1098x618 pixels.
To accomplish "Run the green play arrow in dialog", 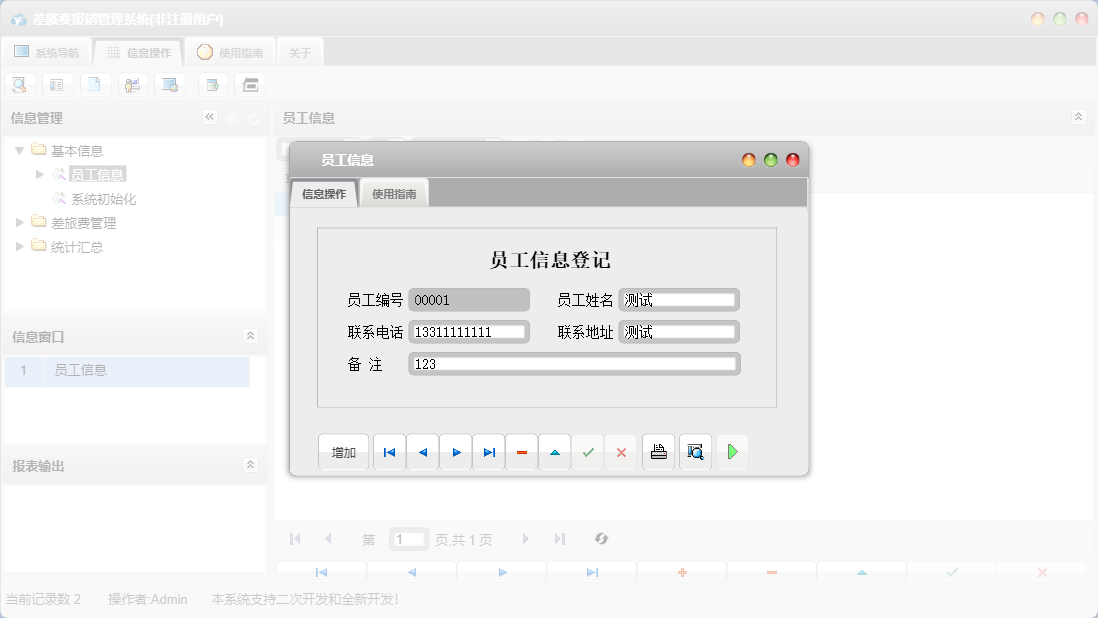I will click(732, 452).
